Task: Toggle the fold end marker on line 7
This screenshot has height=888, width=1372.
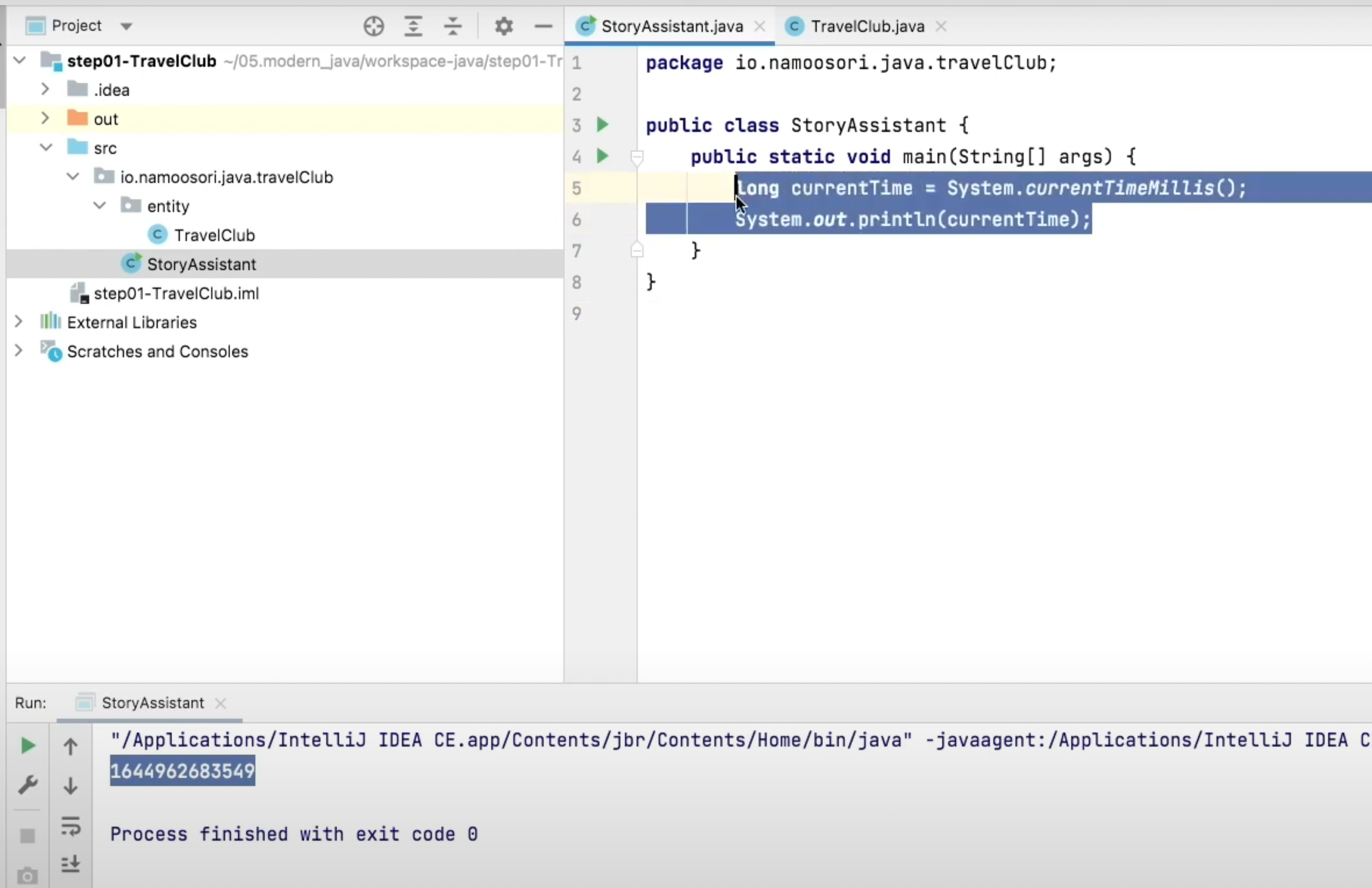Action: coord(637,250)
